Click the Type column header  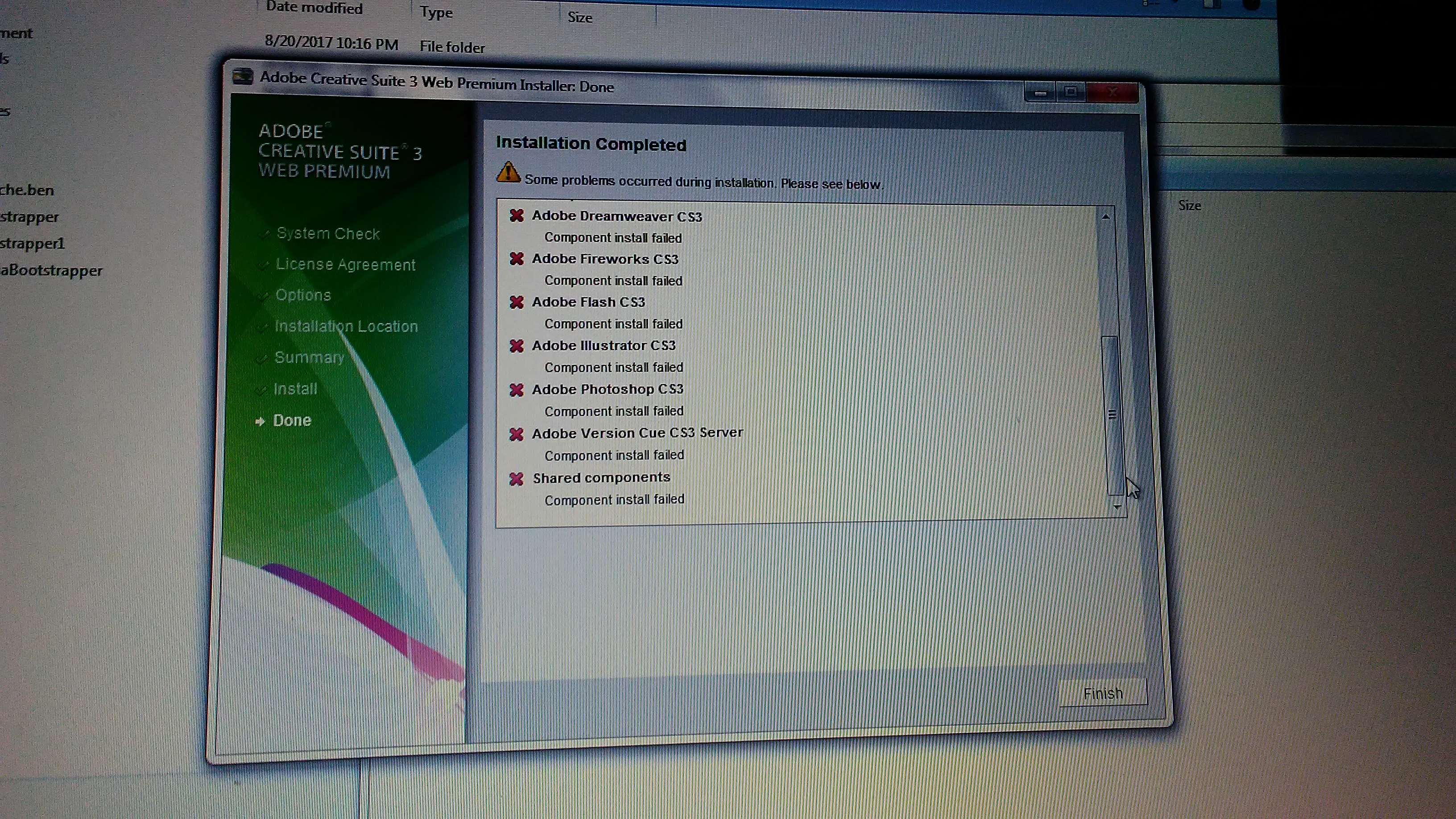pos(436,12)
